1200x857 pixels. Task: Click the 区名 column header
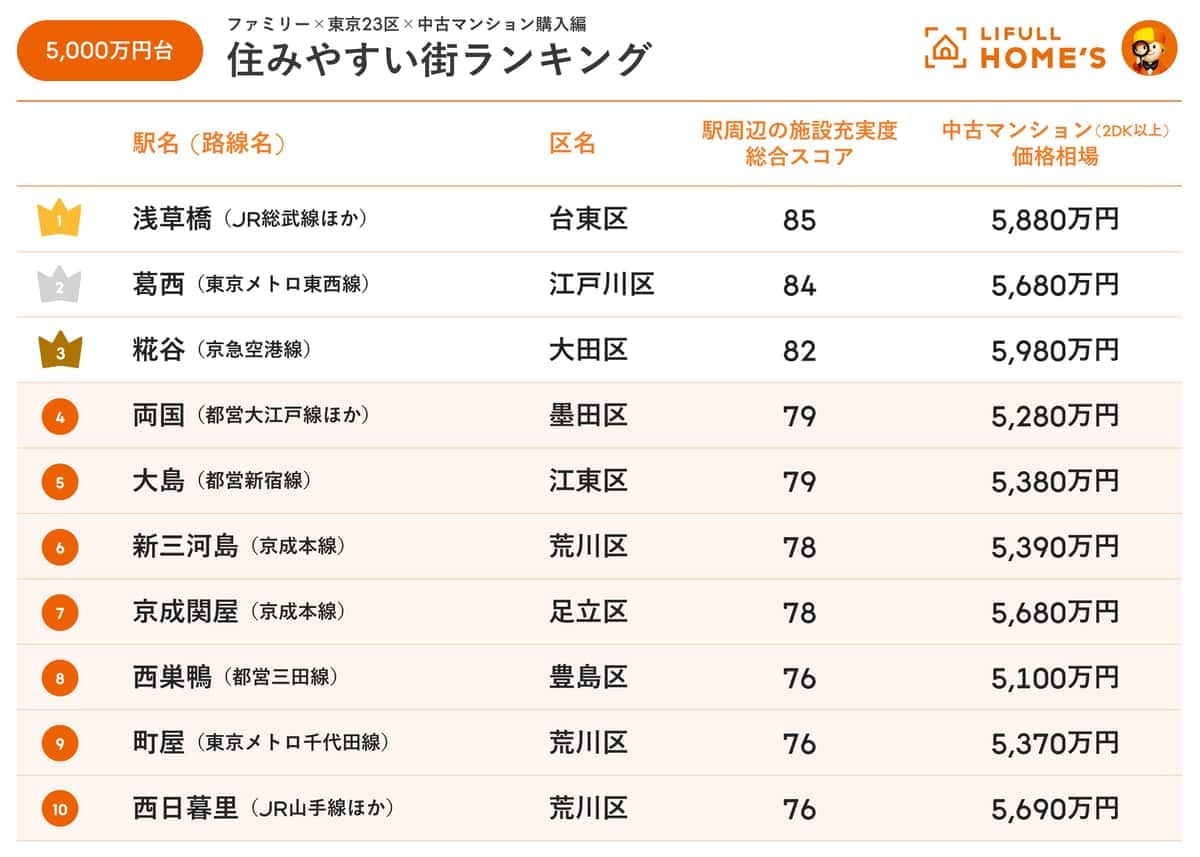[x=572, y=143]
